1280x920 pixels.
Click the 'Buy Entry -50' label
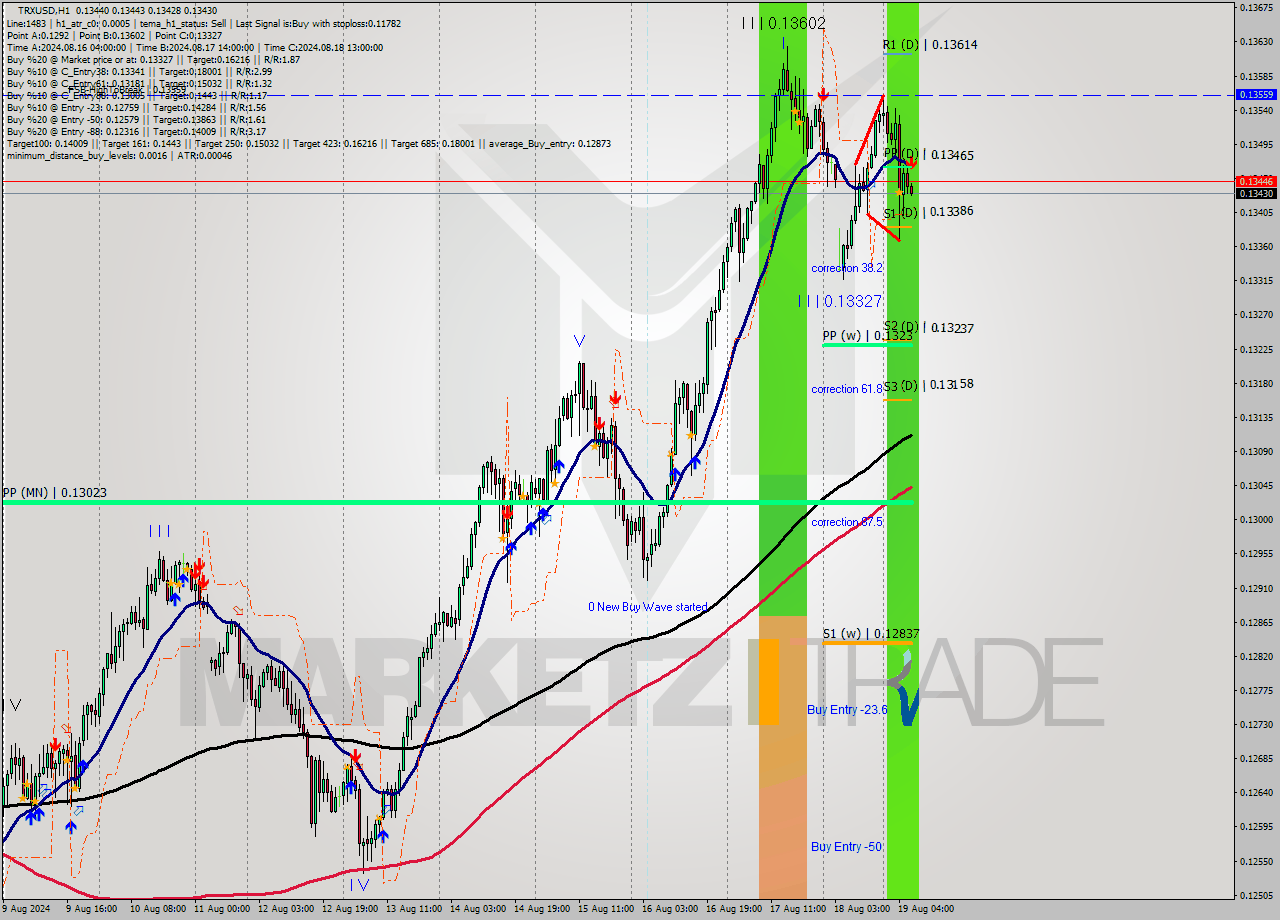846,846
